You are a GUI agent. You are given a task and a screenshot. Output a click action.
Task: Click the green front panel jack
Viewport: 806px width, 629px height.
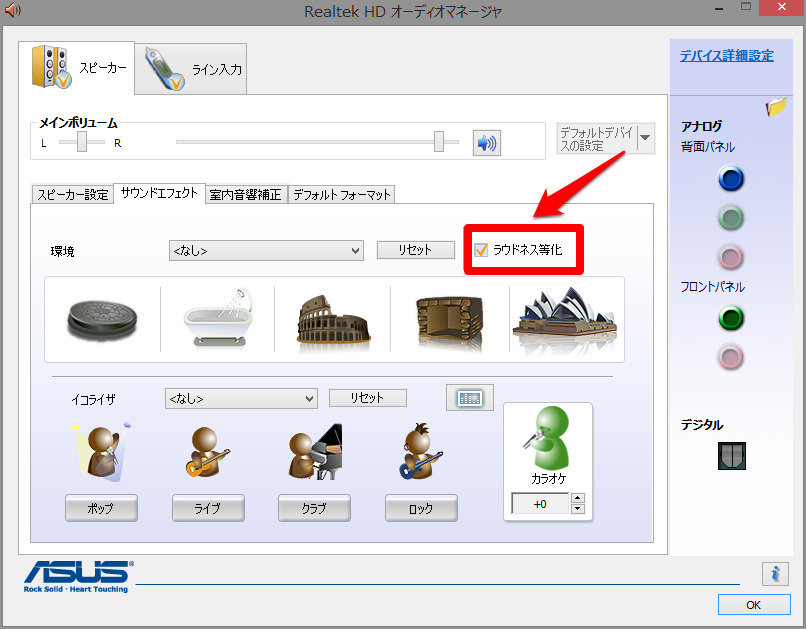730,318
